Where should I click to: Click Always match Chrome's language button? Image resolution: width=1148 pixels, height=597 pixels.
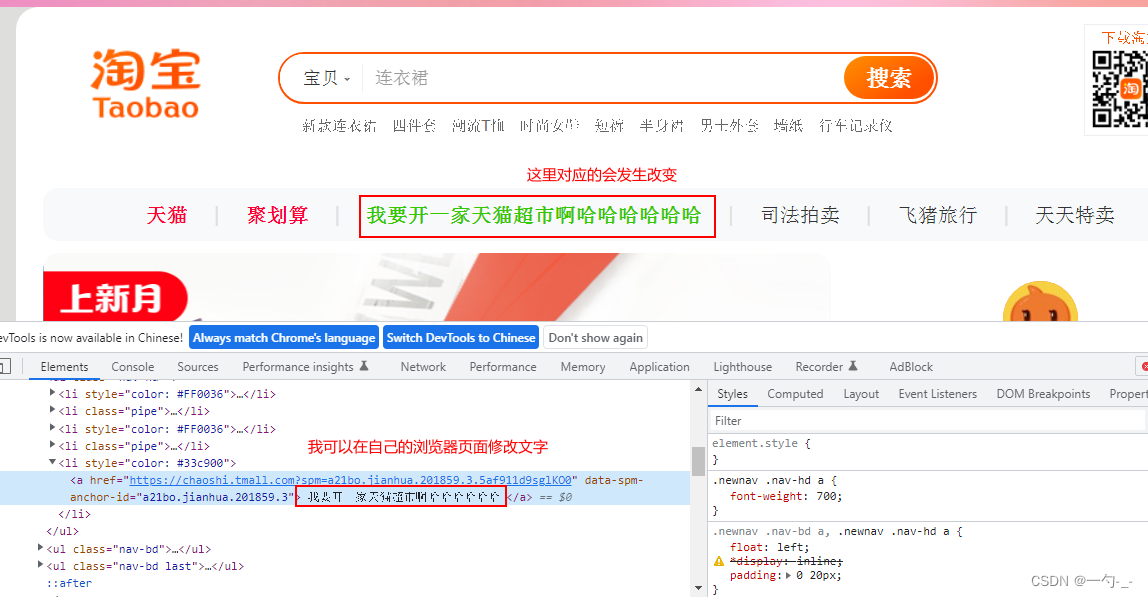[284, 338]
